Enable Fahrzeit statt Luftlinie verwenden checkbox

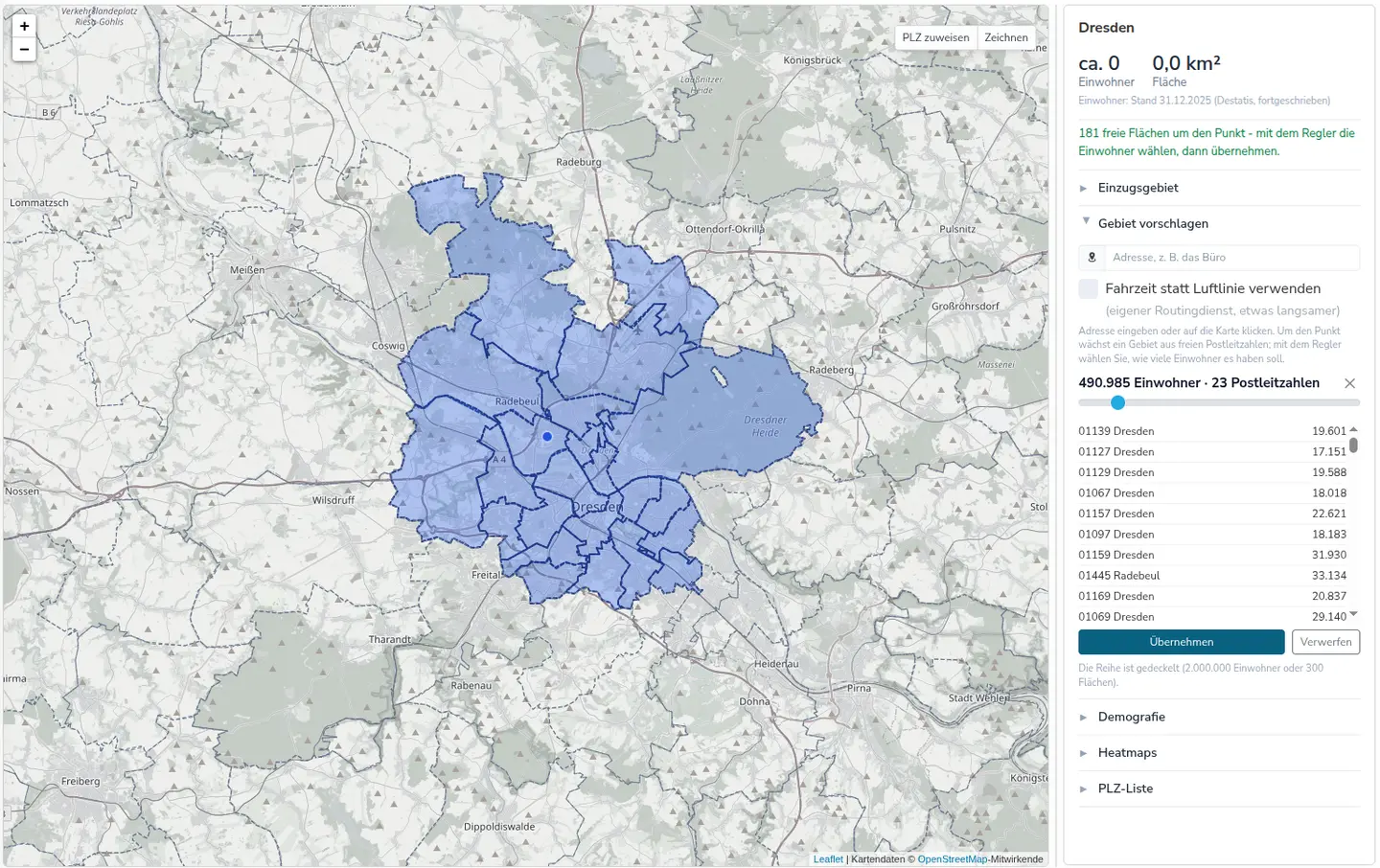[x=1089, y=288]
